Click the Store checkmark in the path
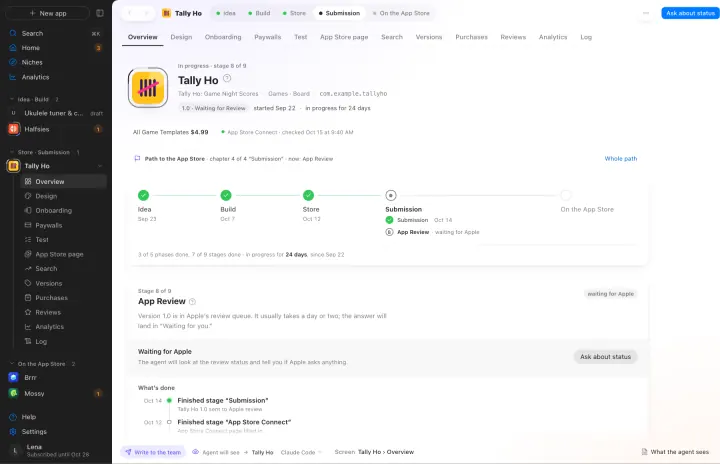This screenshot has height=464, width=720. click(308, 195)
